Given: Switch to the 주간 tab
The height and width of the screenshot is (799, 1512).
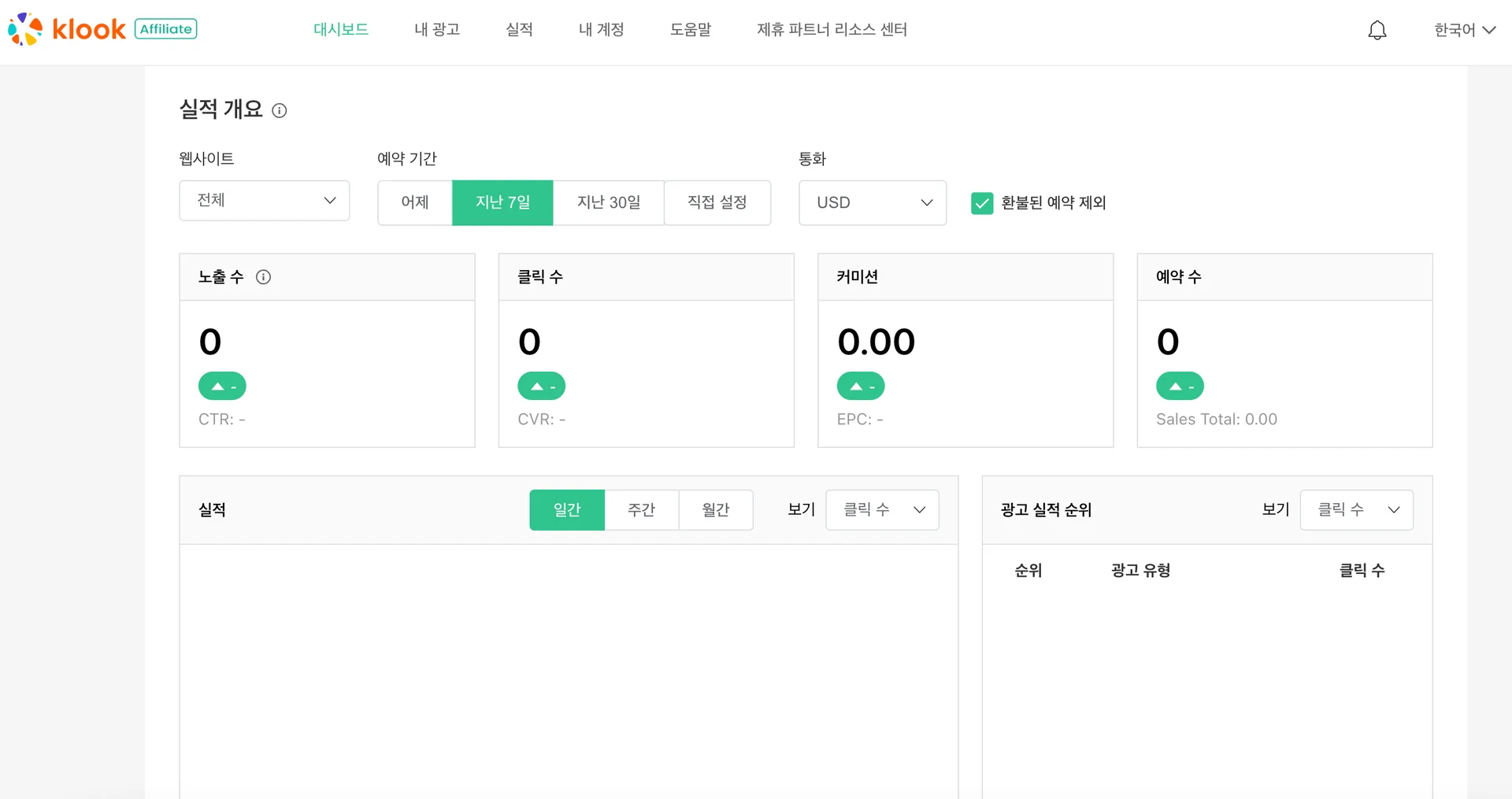Looking at the screenshot, I should [641, 509].
